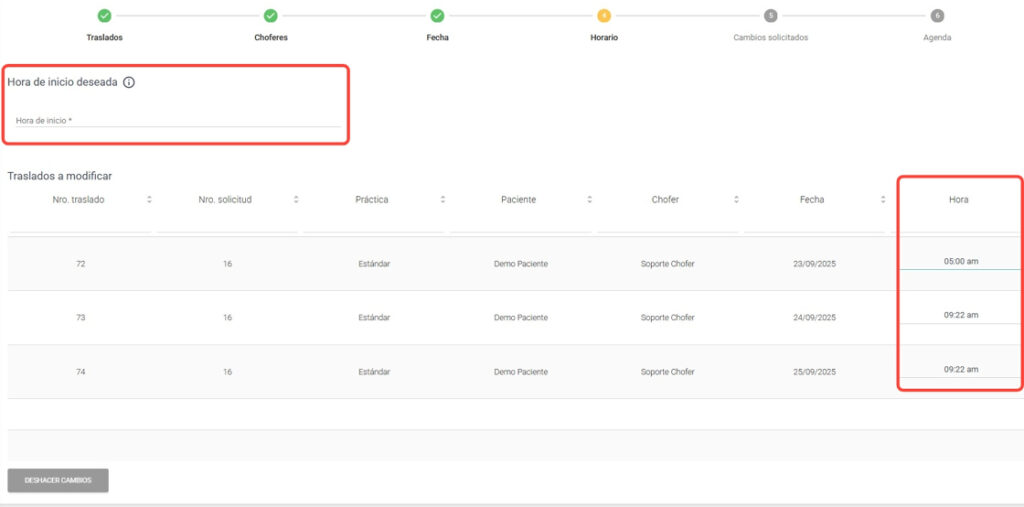
Task: Click the Traslados step checkmark icon
Action: [105, 16]
